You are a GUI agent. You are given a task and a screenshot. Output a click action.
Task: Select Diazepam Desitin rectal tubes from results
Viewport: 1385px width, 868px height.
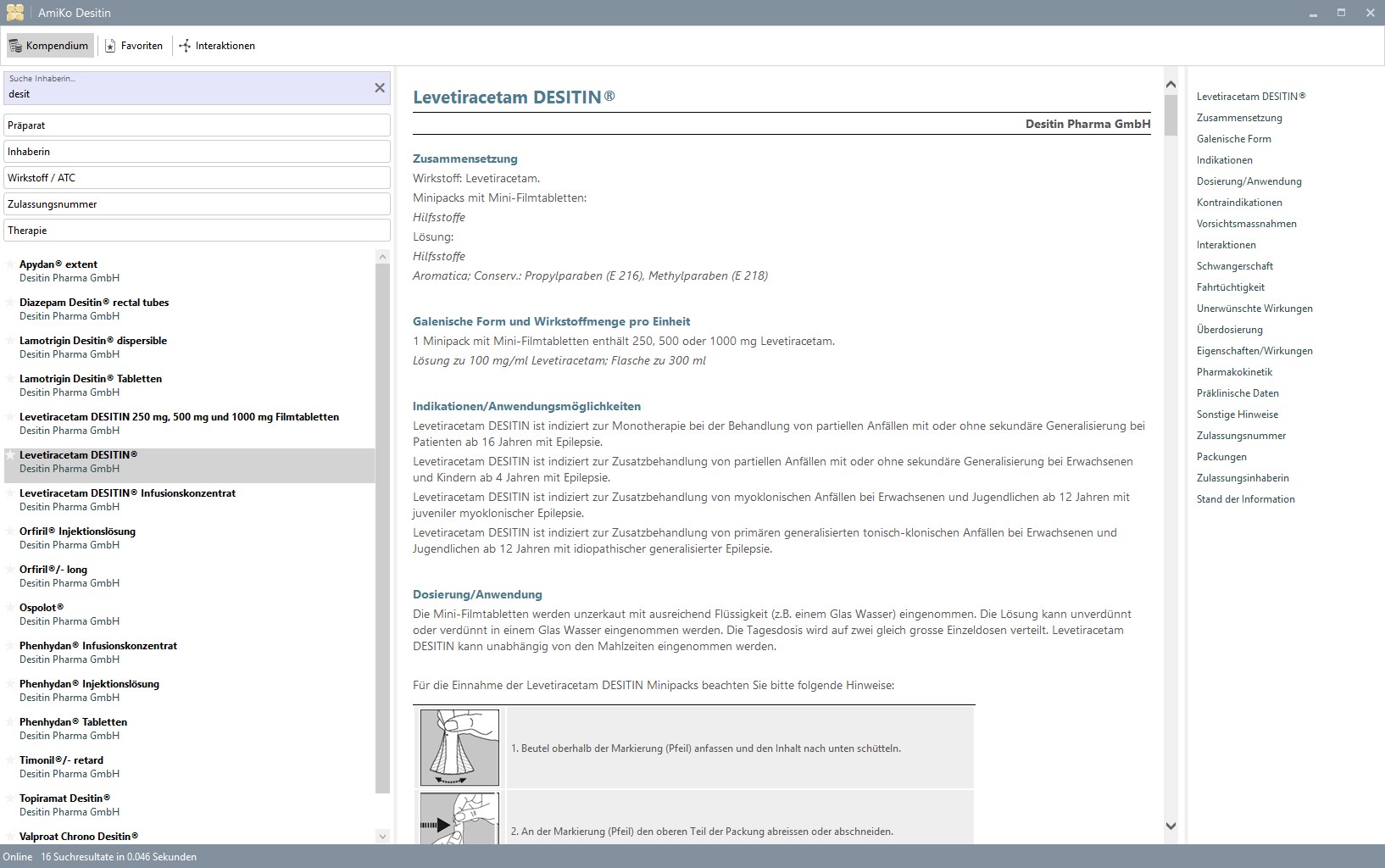94,303
